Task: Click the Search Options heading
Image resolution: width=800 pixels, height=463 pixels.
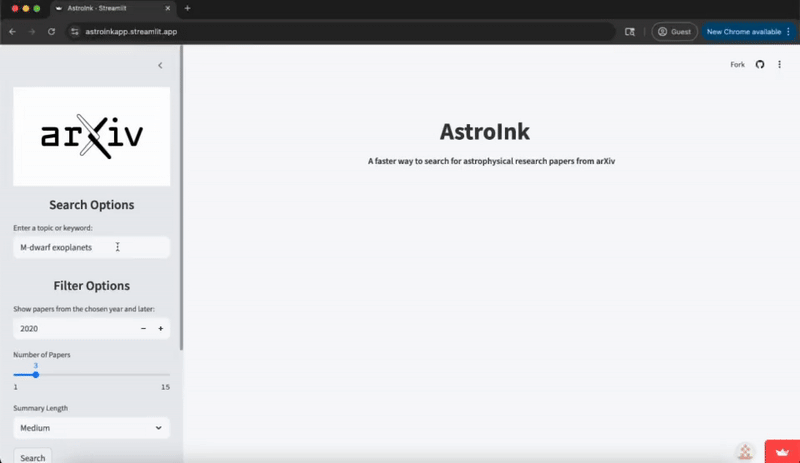Action: pos(92,205)
